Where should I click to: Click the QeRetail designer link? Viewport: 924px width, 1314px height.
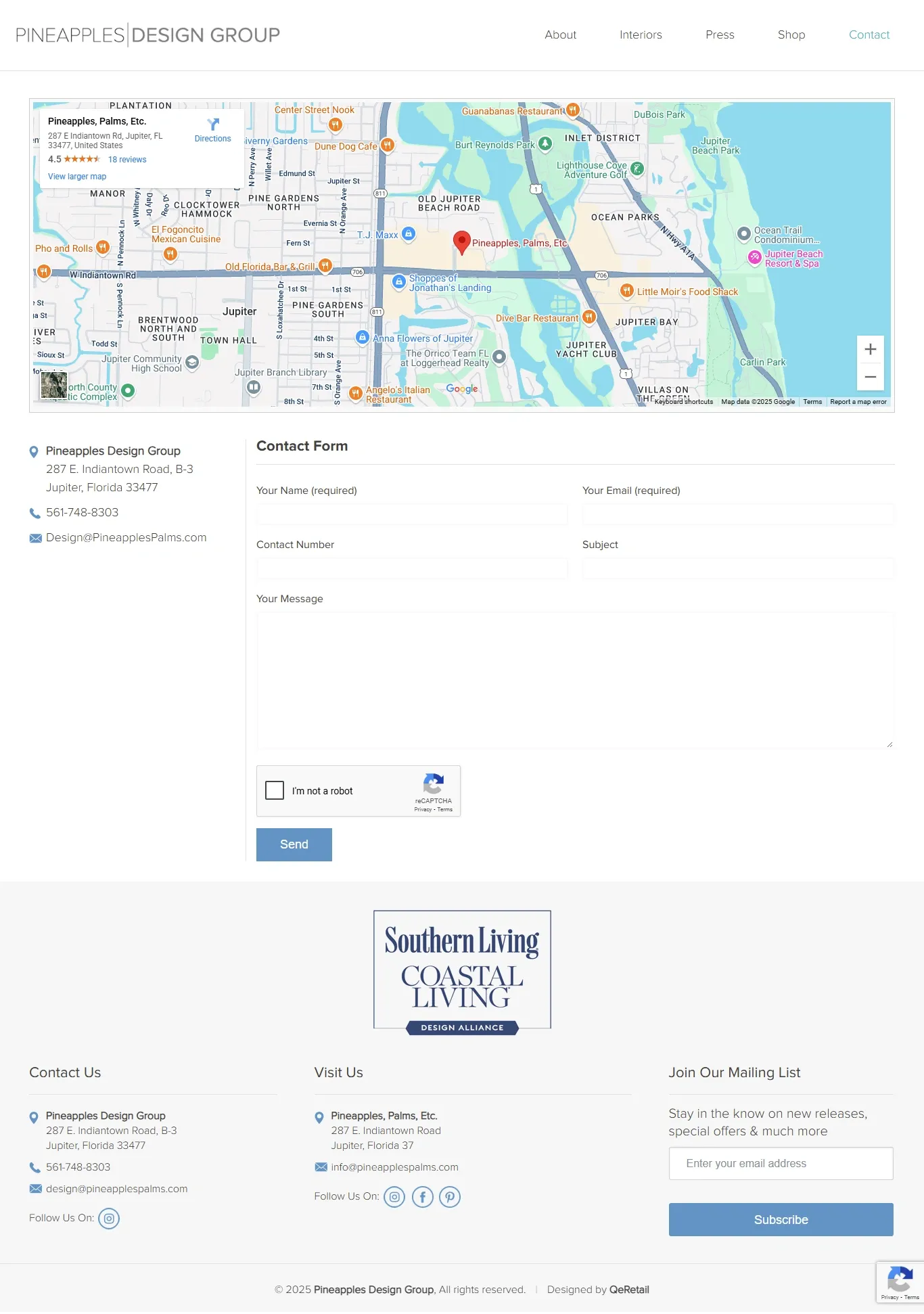pyautogui.click(x=629, y=1290)
